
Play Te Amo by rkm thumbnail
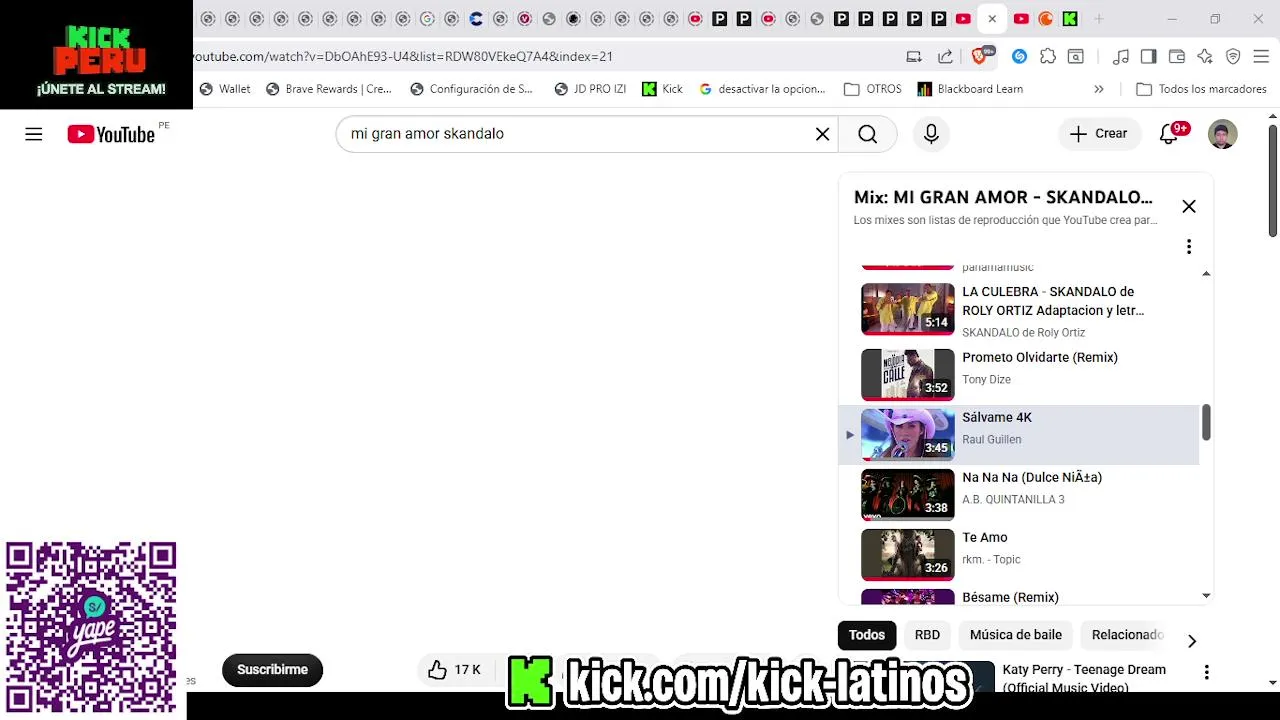[x=908, y=554]
